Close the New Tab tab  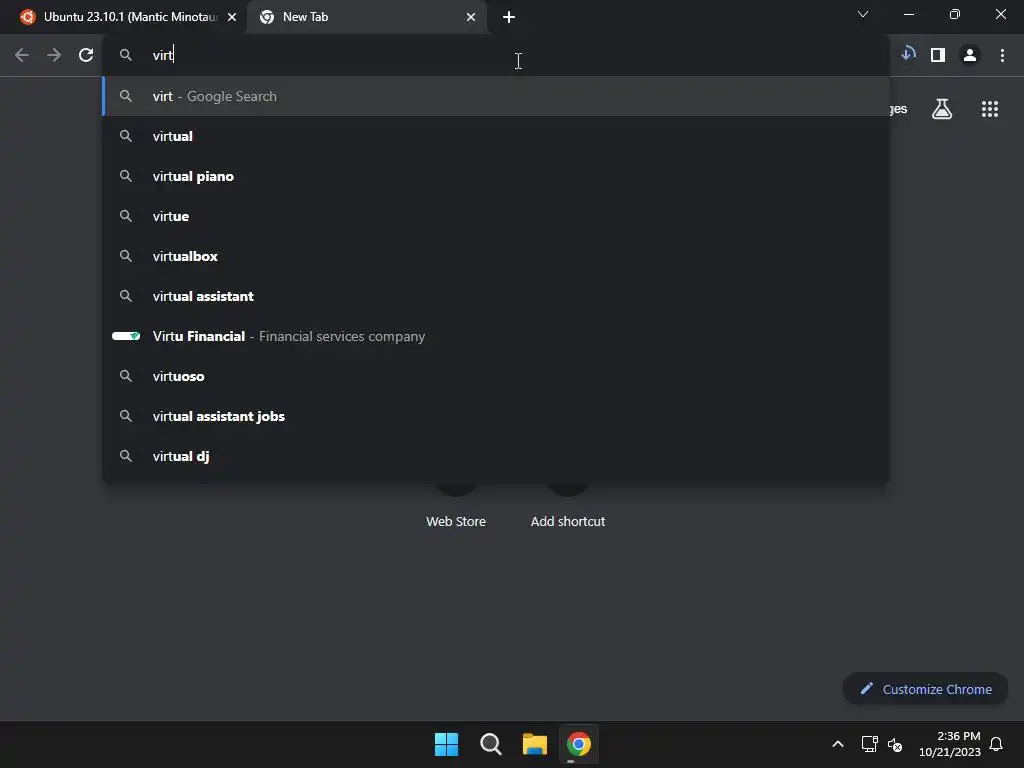pos(471,17)
